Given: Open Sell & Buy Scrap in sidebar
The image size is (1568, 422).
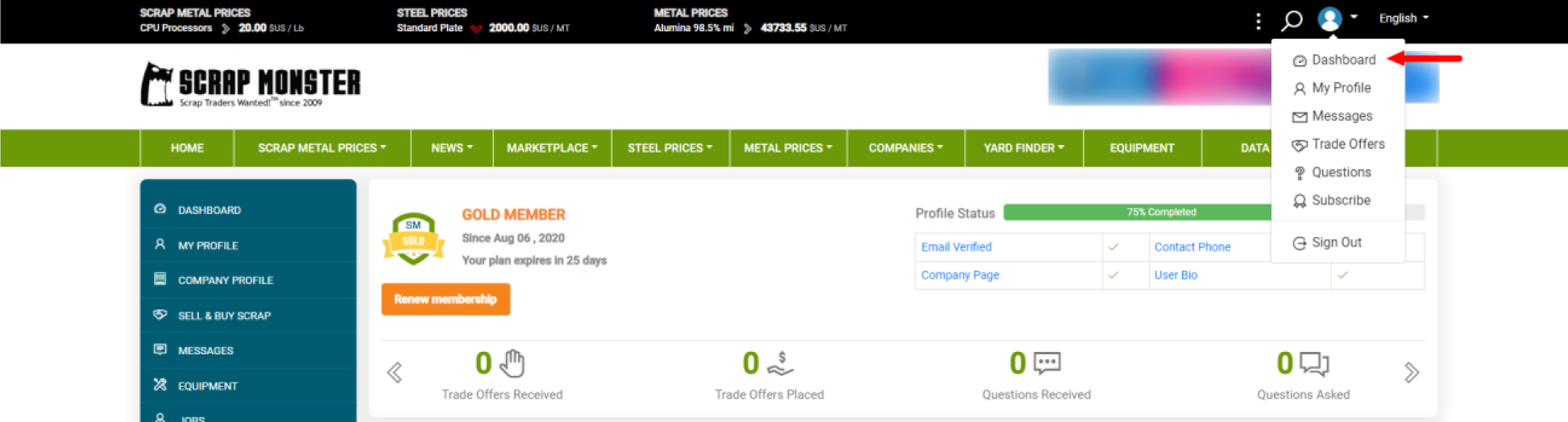Looking at the screenshot, I should [x=224, y=316].
